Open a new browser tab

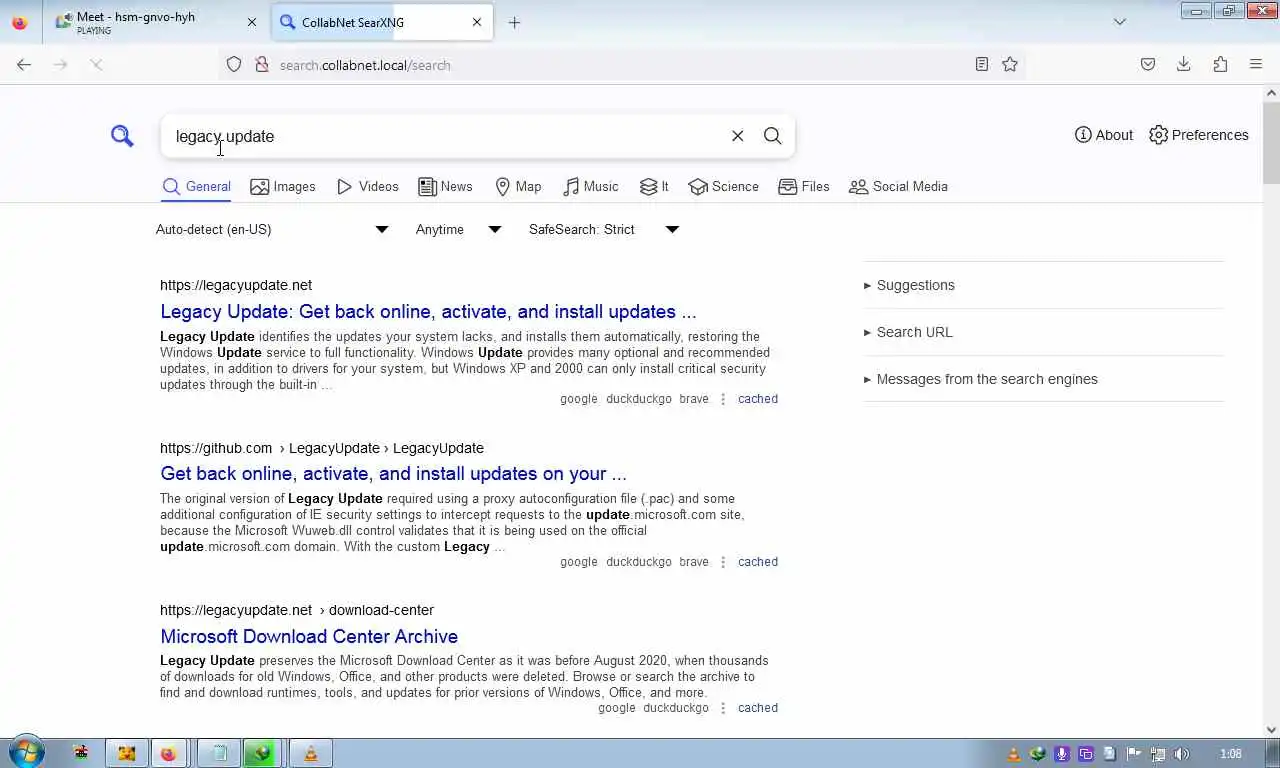(x=514, y=22)
